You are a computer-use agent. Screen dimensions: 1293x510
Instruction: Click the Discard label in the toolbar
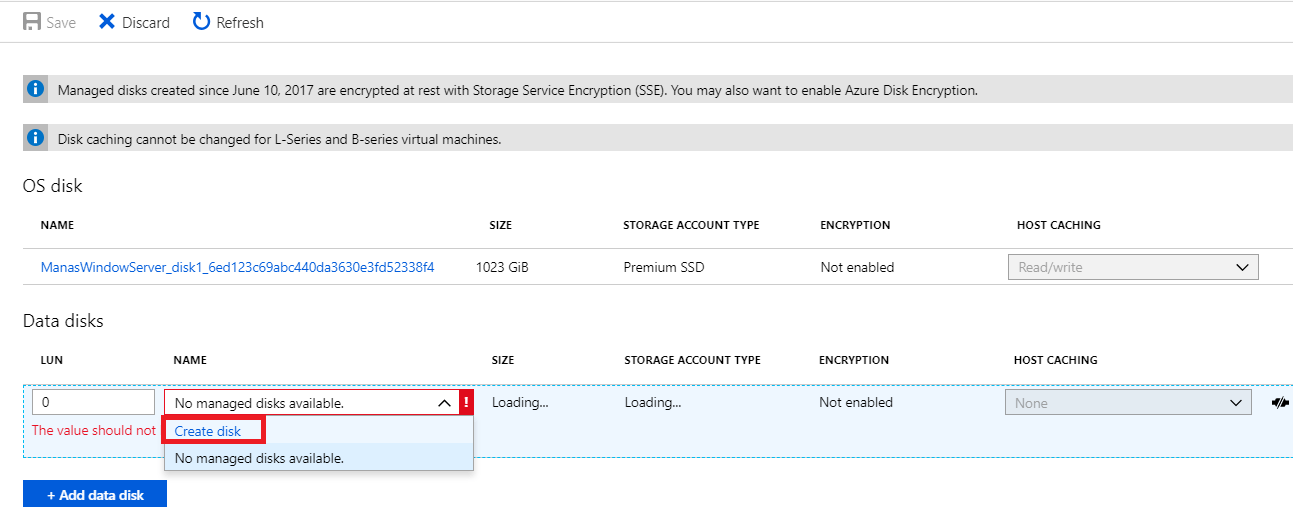coord(146,22)
